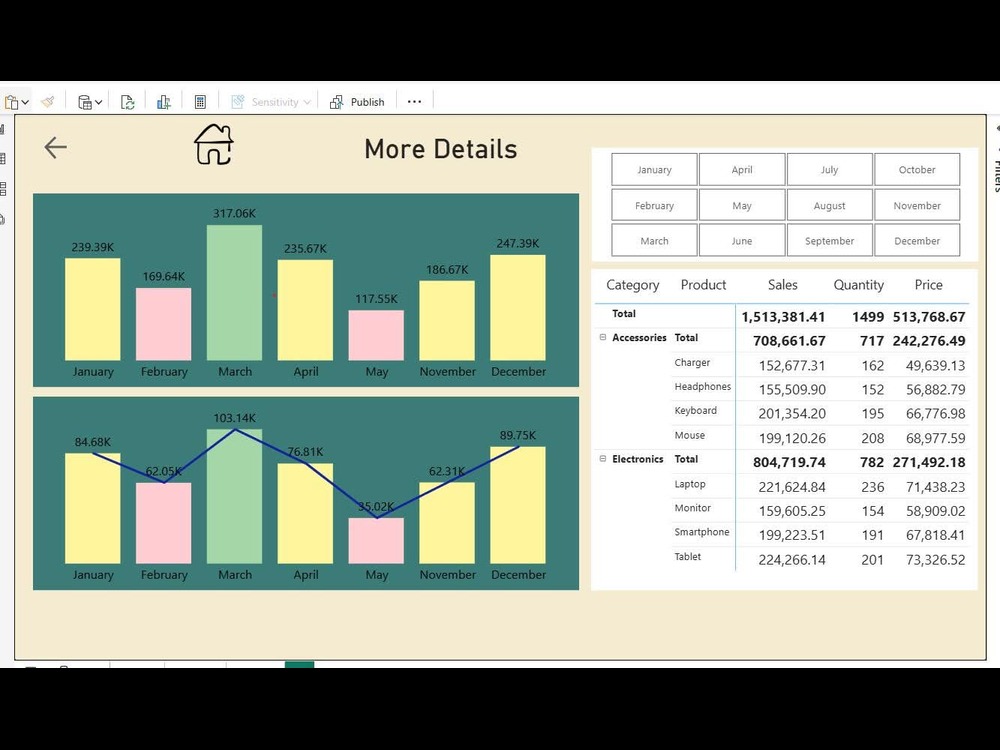
Task: Click the March 103.14K bar in lower chart
Action: point(234,496)
